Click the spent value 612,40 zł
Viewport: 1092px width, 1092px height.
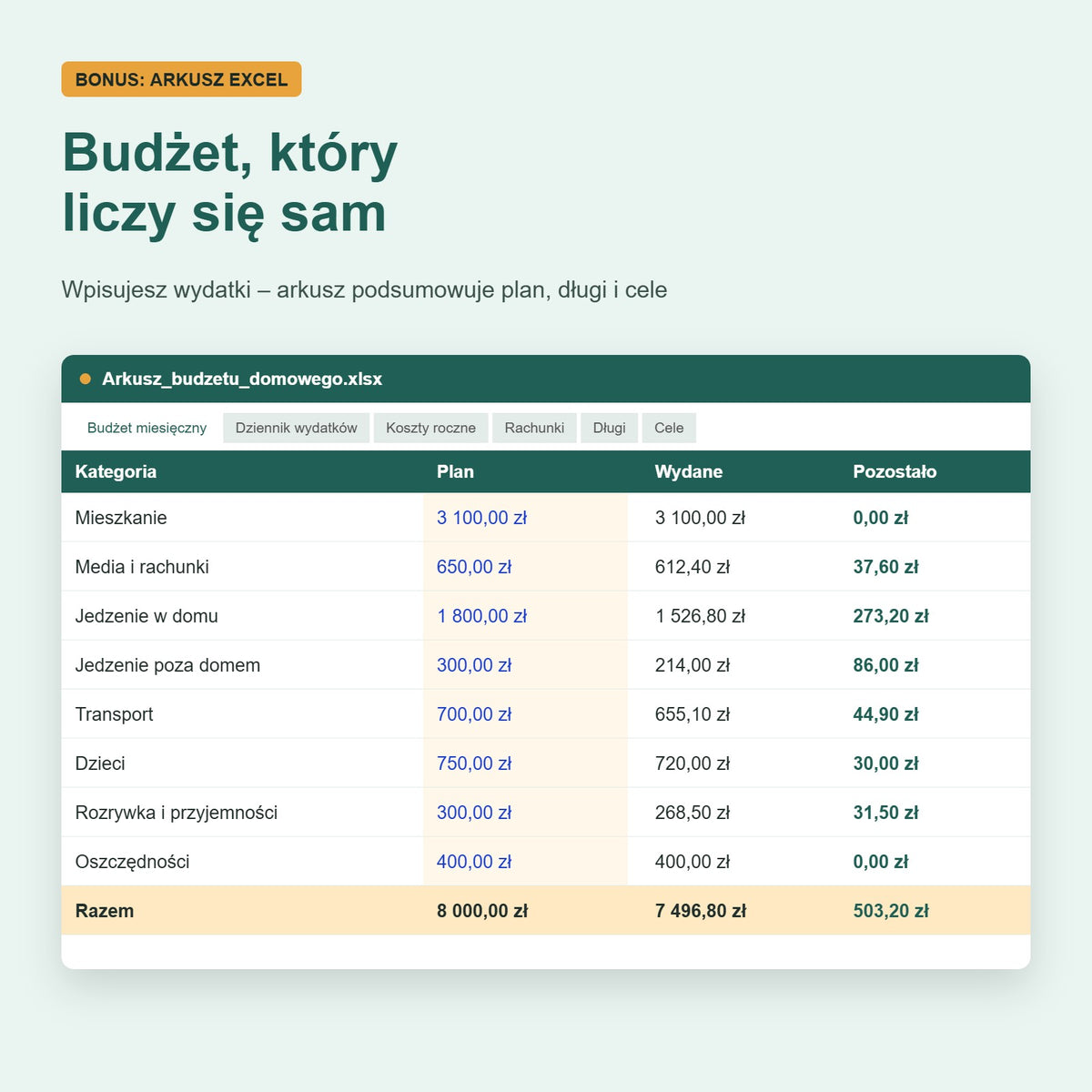tap(693, 567)
